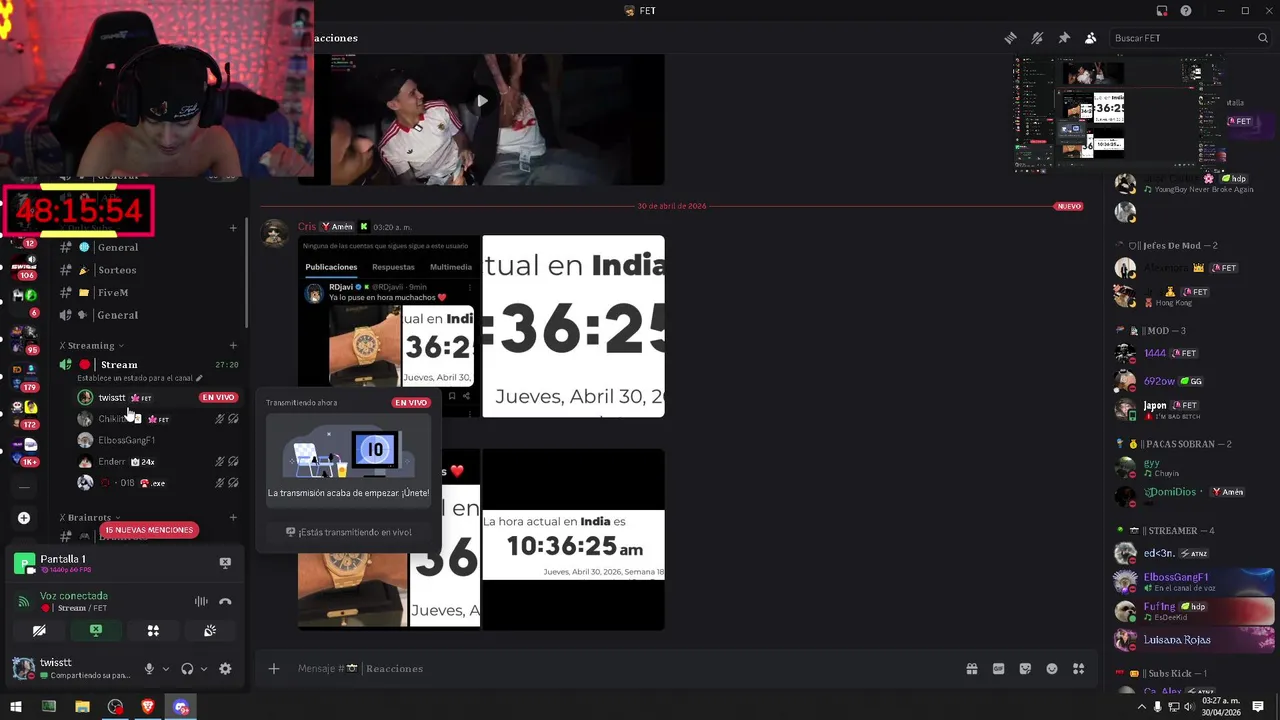Play the video in chat
This screenshot has width=1280, height=720.
(x=482, y=100)
